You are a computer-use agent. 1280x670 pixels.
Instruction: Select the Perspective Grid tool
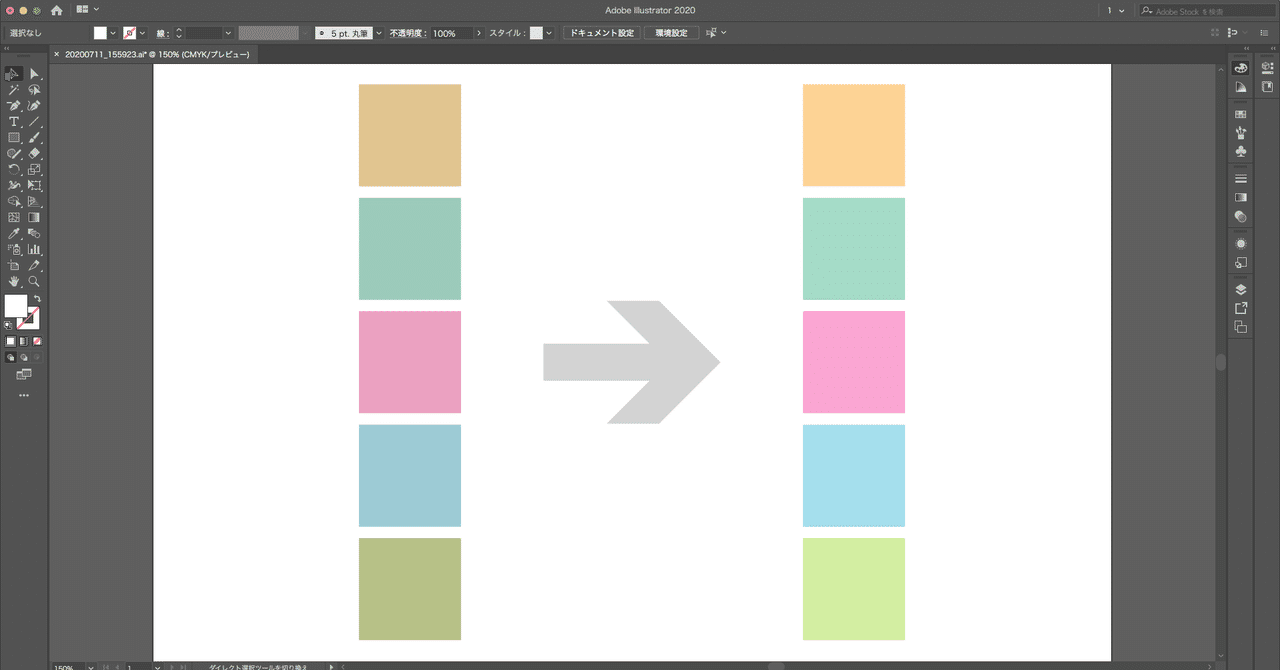[x=34, y=201]
